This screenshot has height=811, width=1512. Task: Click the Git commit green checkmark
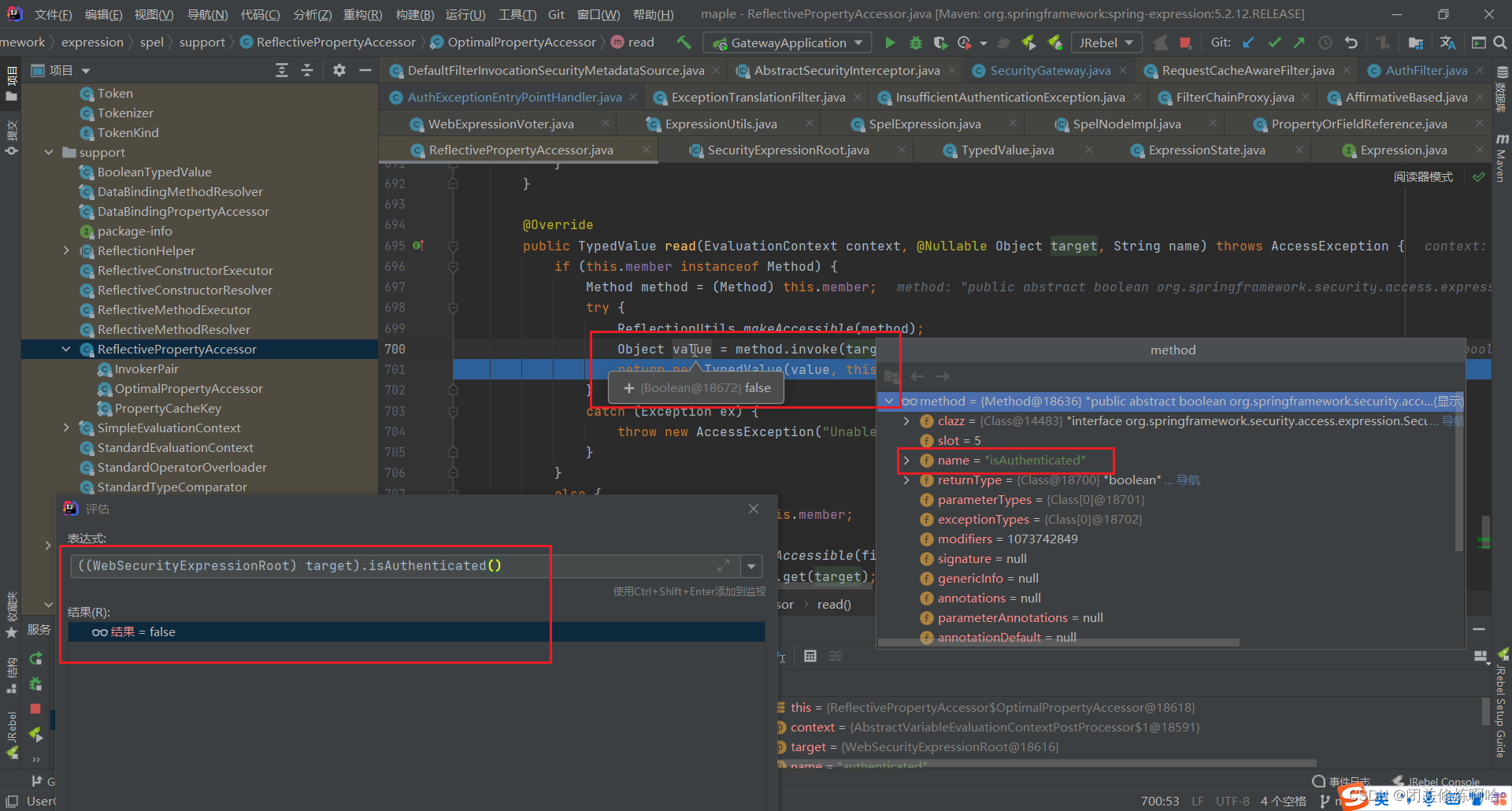click(1274, 43)
